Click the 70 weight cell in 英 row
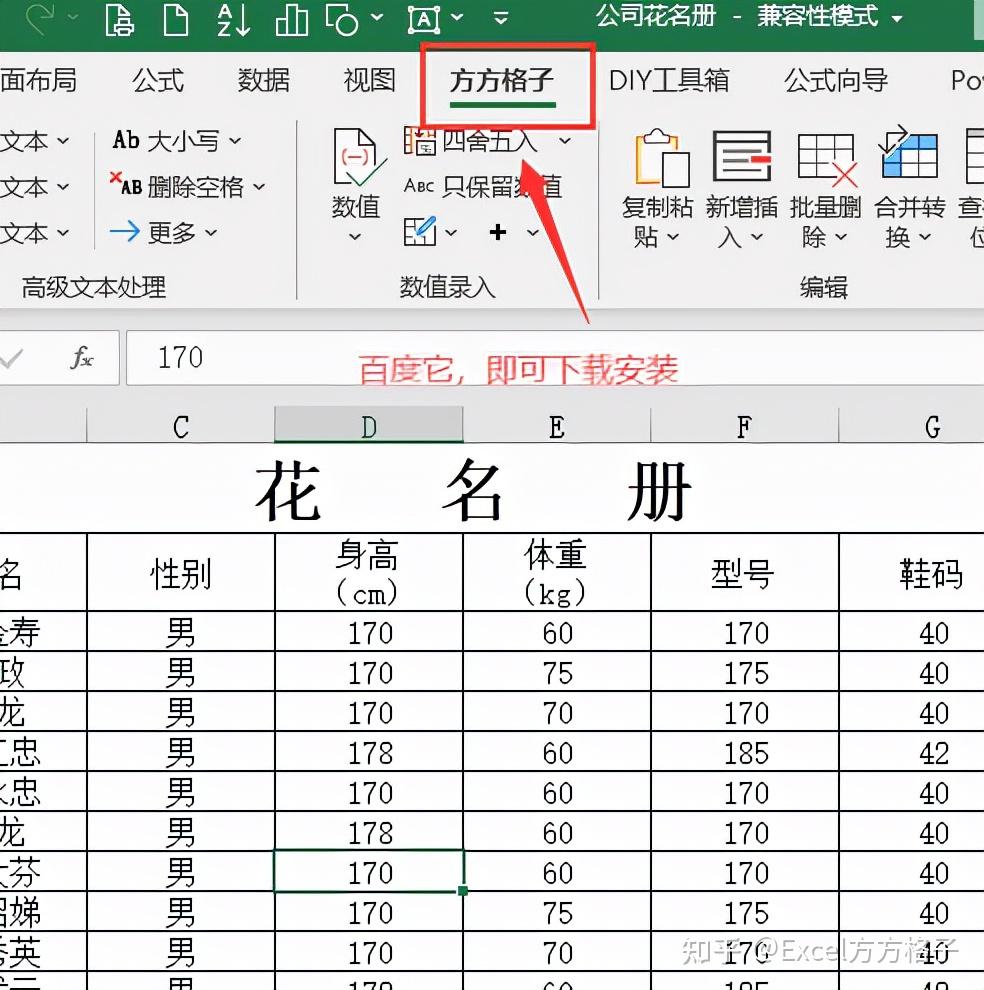 coord(556,951)
